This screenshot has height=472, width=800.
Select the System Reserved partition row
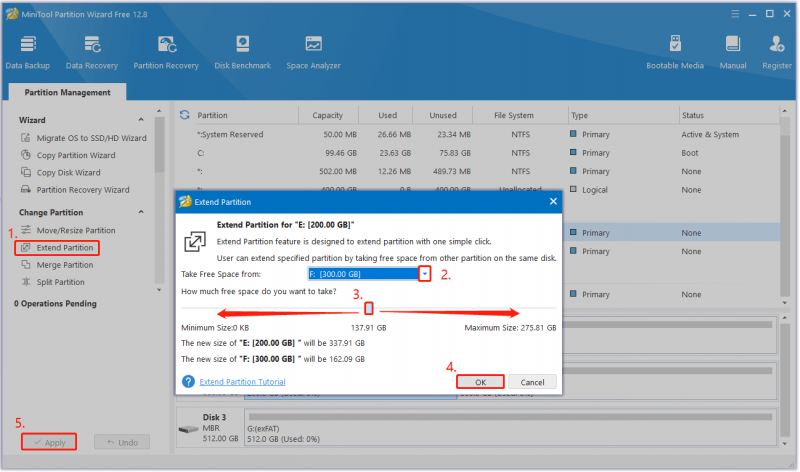[x=478, y=134]
